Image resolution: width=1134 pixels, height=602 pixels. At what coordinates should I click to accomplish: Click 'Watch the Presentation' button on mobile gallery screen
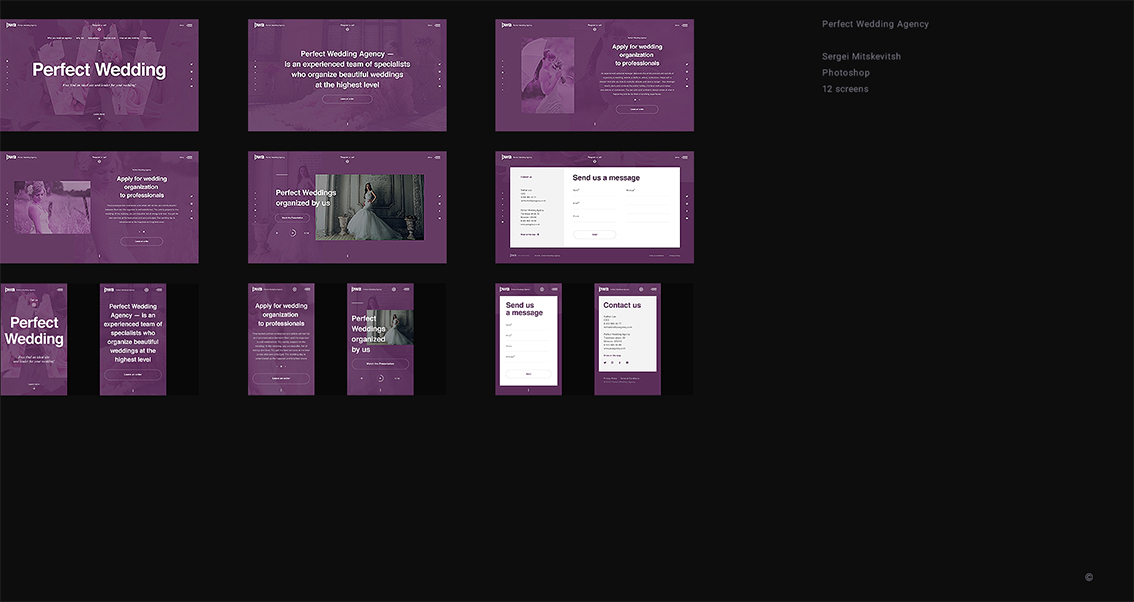point(380,364)
